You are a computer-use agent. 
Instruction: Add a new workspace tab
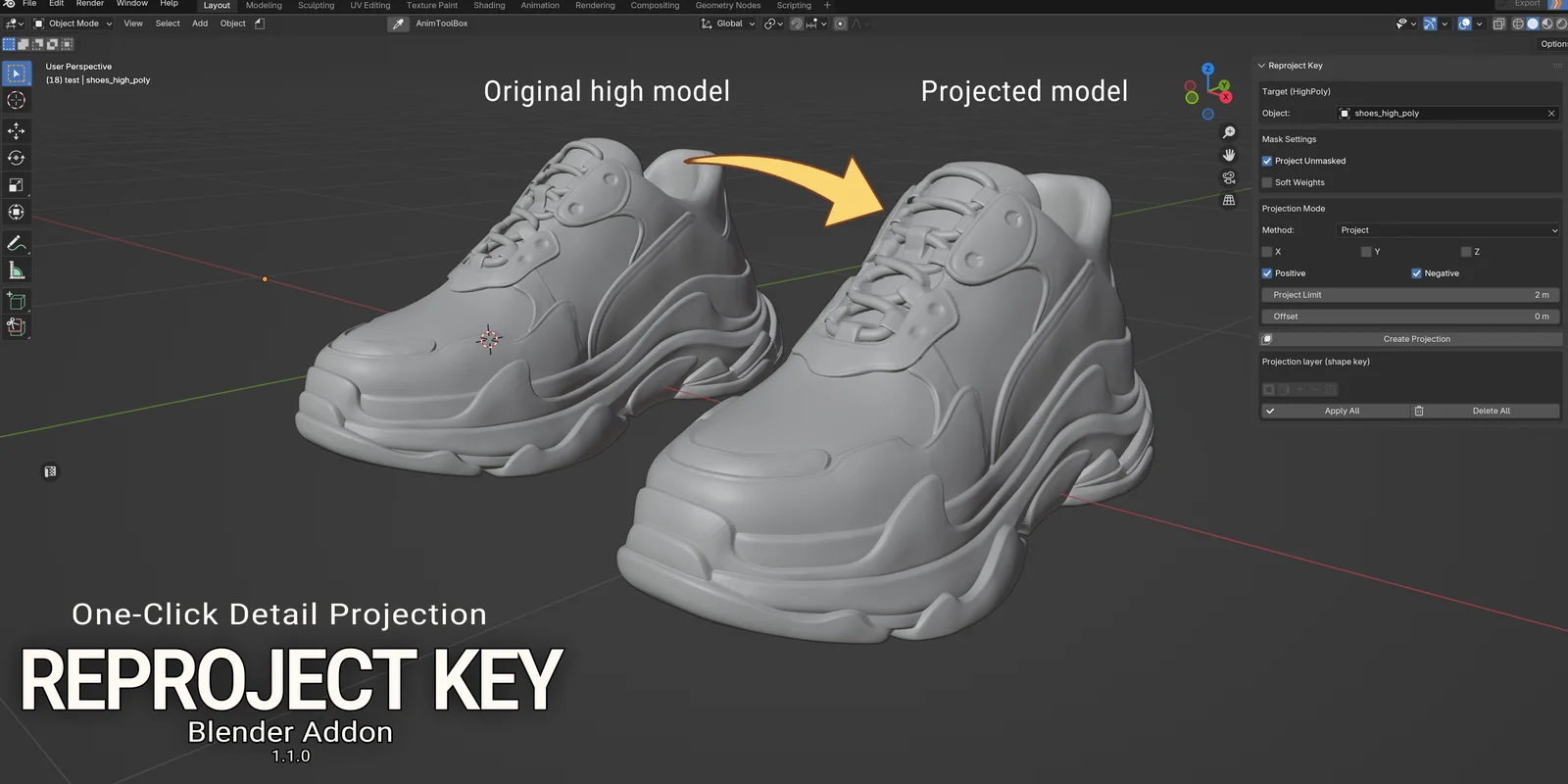coord(827,5)
